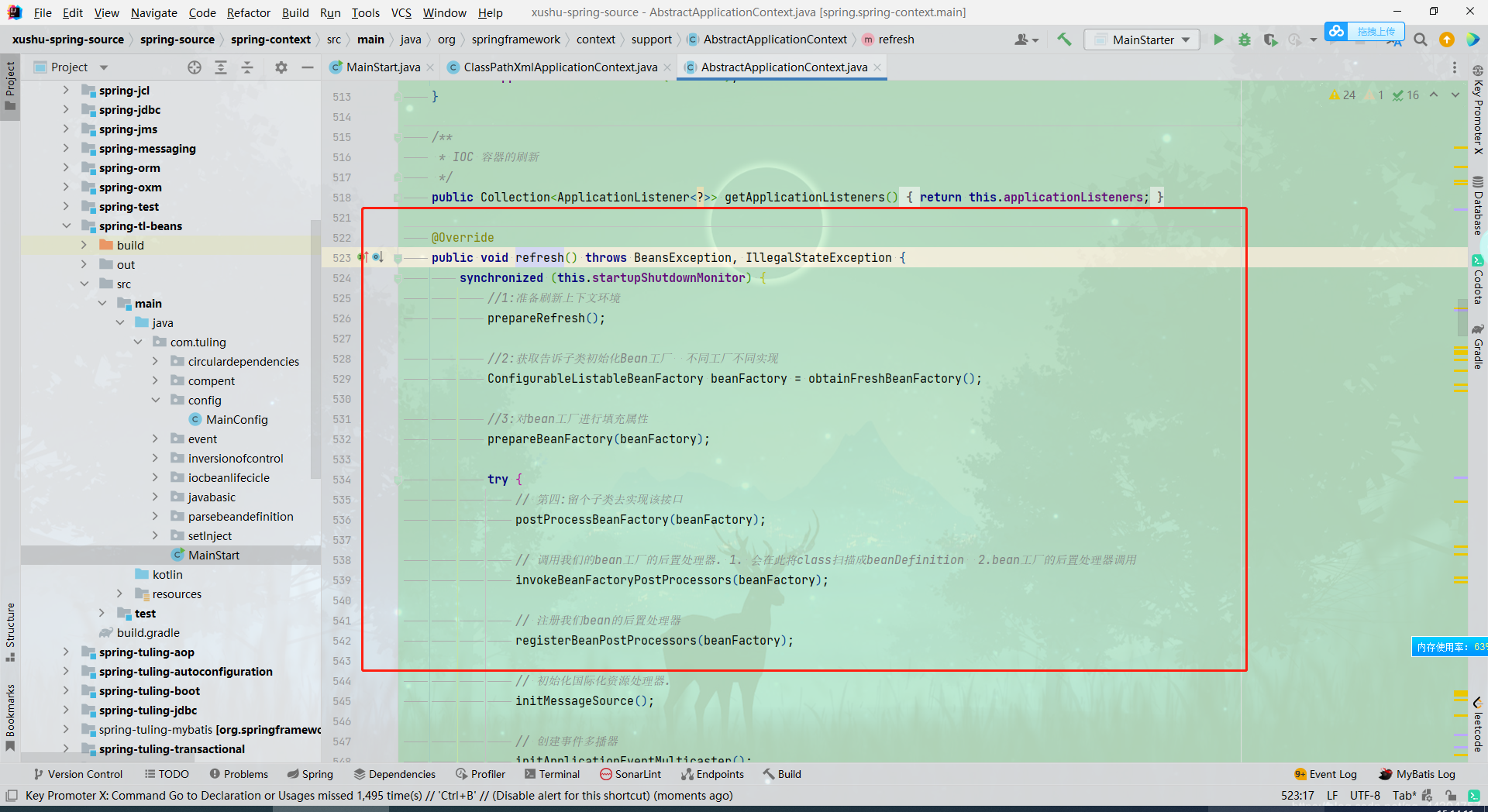Build project using the hammer icon
The width and height of the screenshot is (1488, 812).
coord(1065,40)
